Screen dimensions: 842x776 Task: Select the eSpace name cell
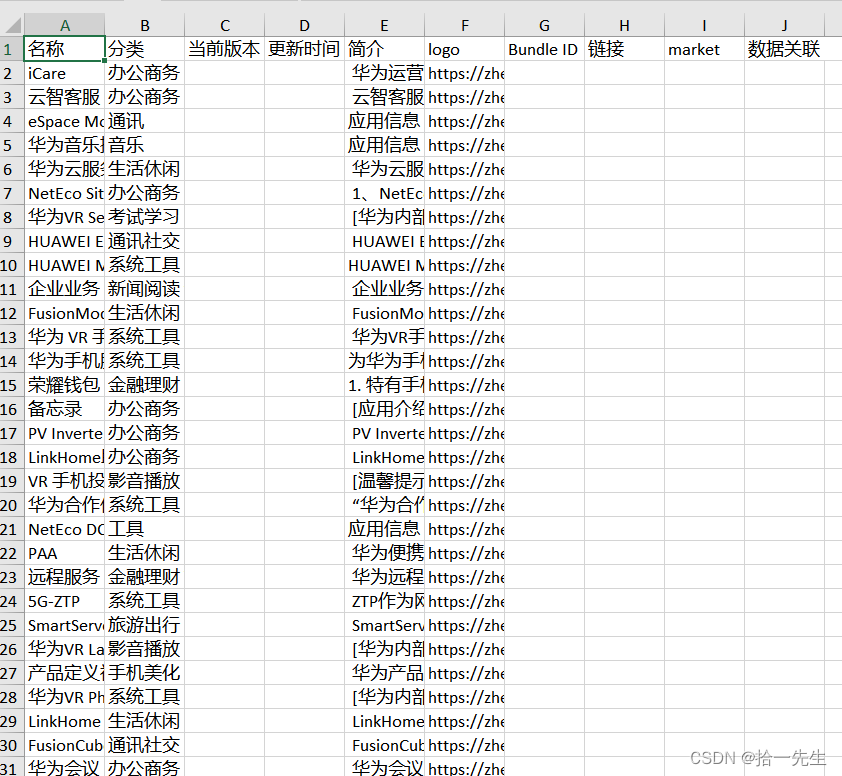point(64,121)
